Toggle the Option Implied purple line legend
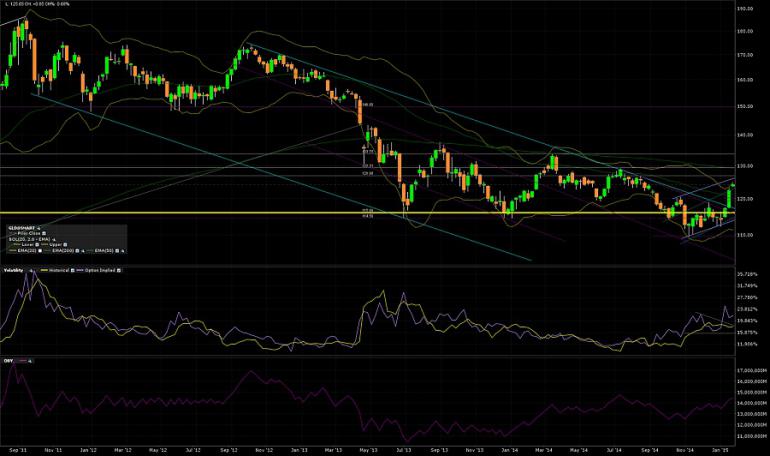This screenshot has height=456, width=770. [x=80, y=270]
